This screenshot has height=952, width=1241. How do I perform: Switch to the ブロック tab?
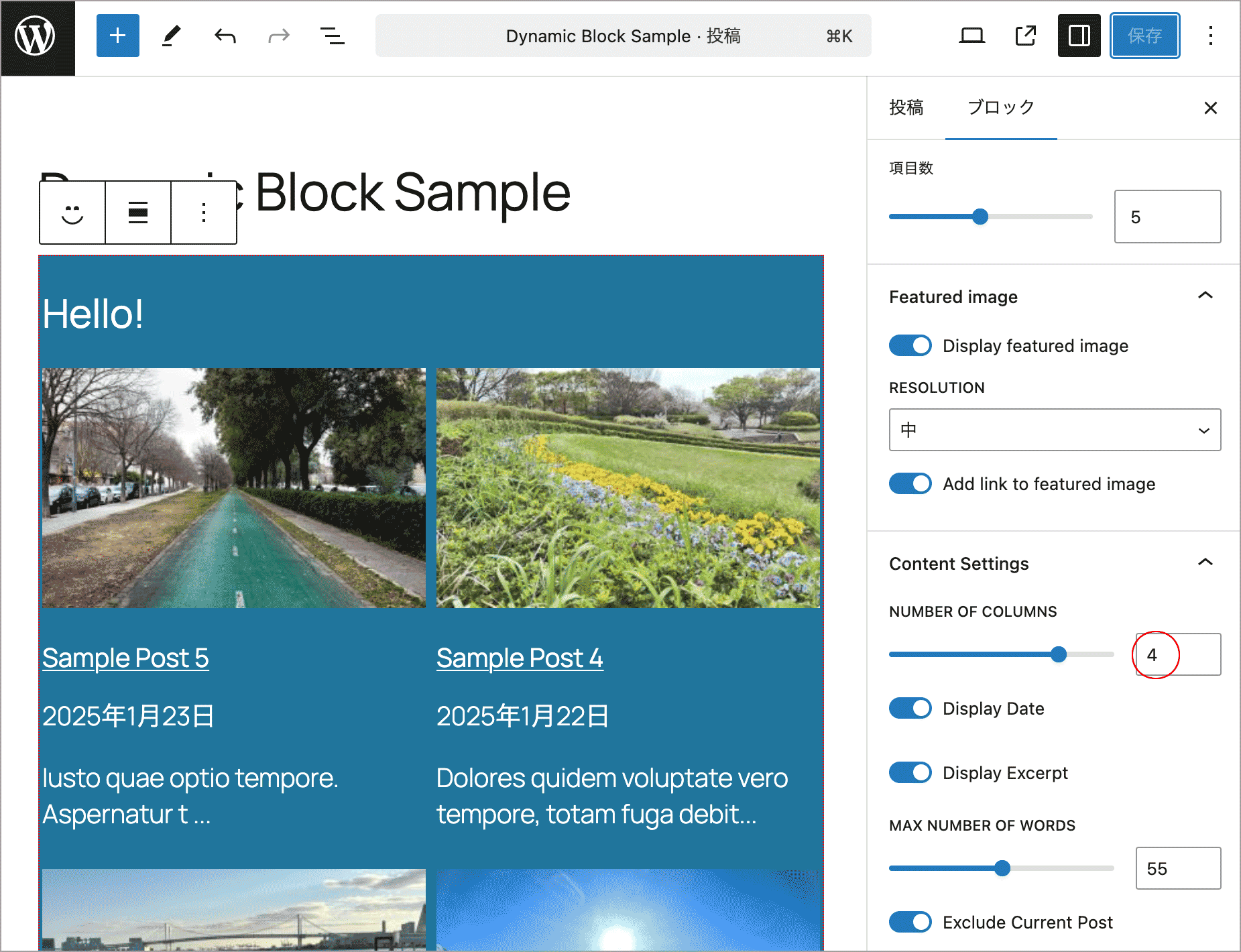pos(1001,108)
